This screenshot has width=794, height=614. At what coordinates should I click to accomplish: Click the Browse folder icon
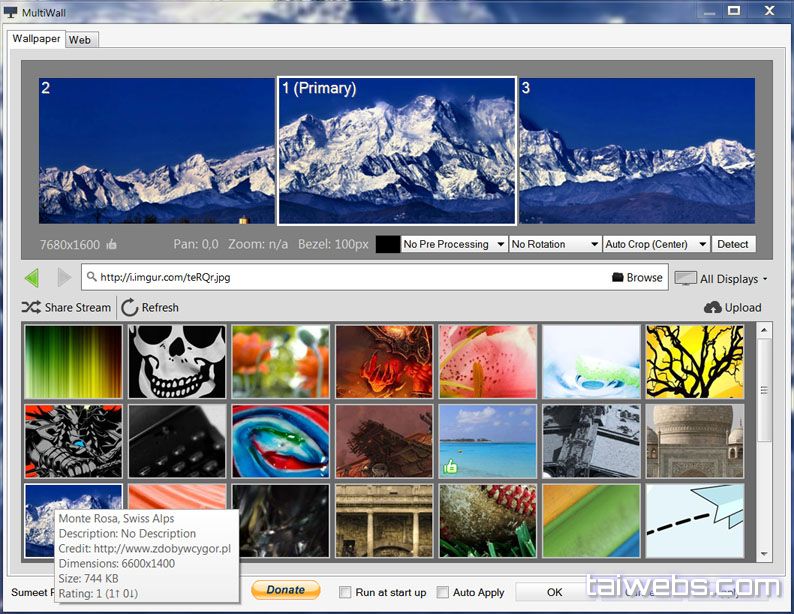617,278
